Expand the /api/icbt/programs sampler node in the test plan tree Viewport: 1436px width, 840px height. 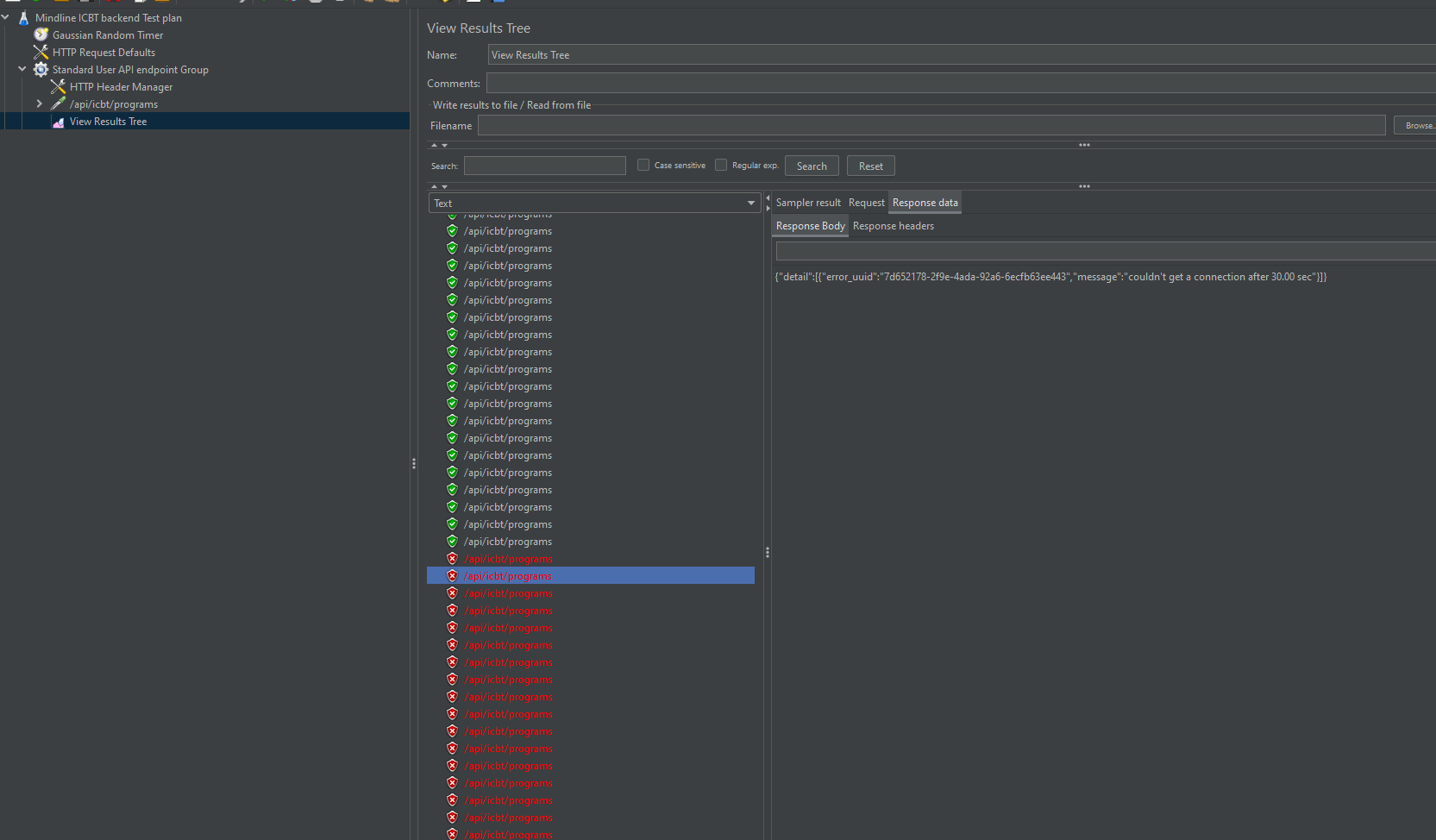(x=40, y=103)
